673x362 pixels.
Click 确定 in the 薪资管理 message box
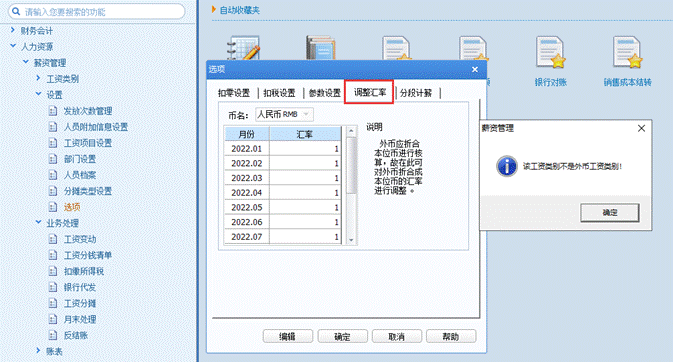tap(610, 213)
